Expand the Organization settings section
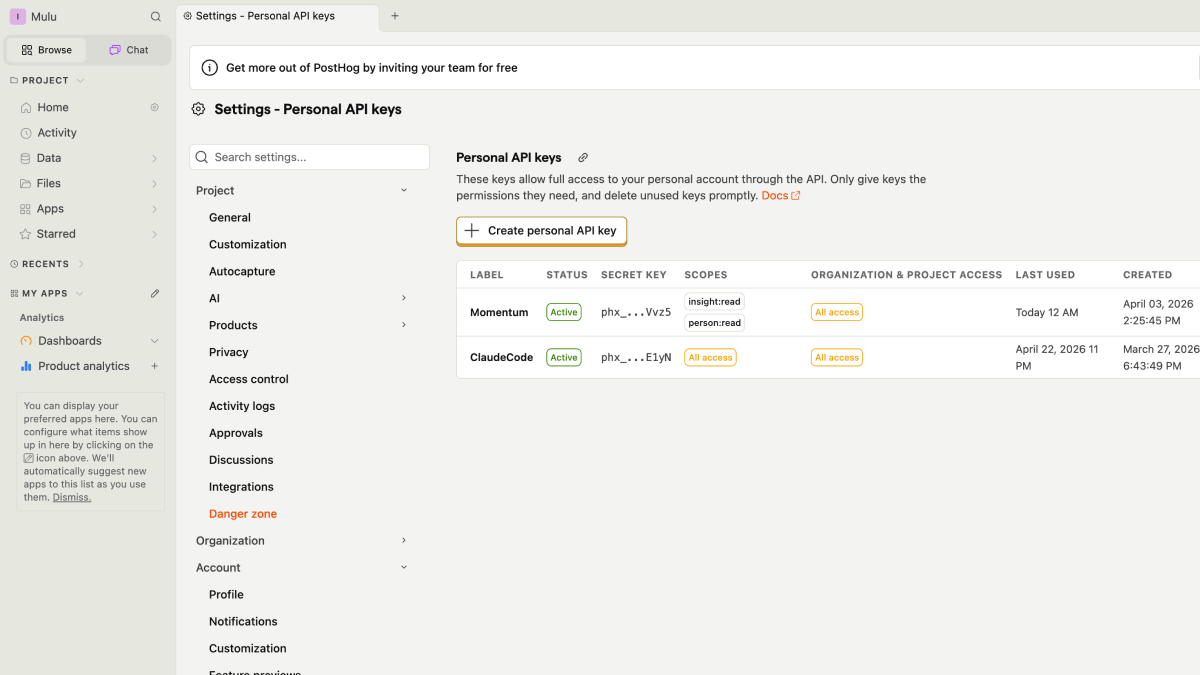 coord(404,540)
